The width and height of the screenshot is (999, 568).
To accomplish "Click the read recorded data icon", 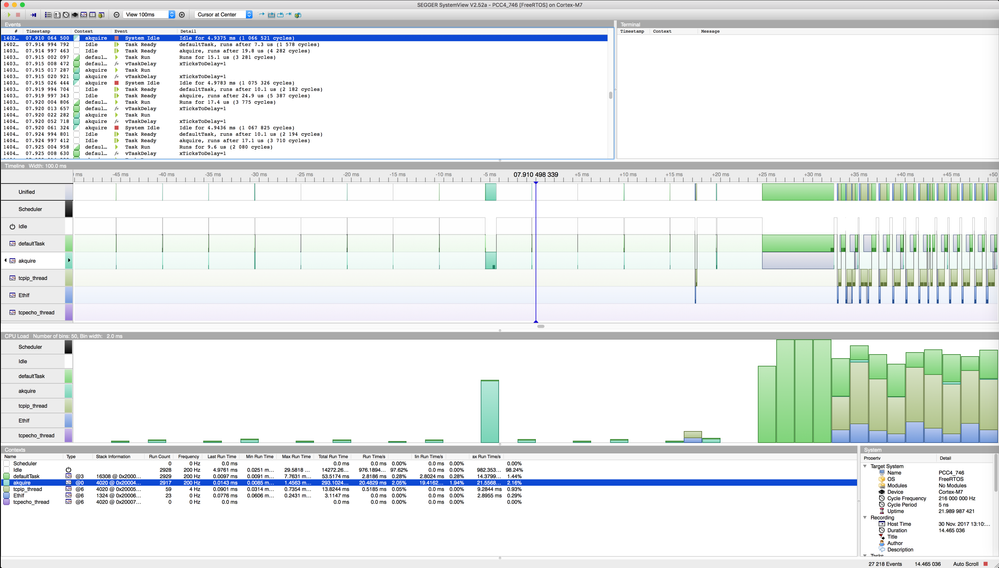I will coord(34,15).
